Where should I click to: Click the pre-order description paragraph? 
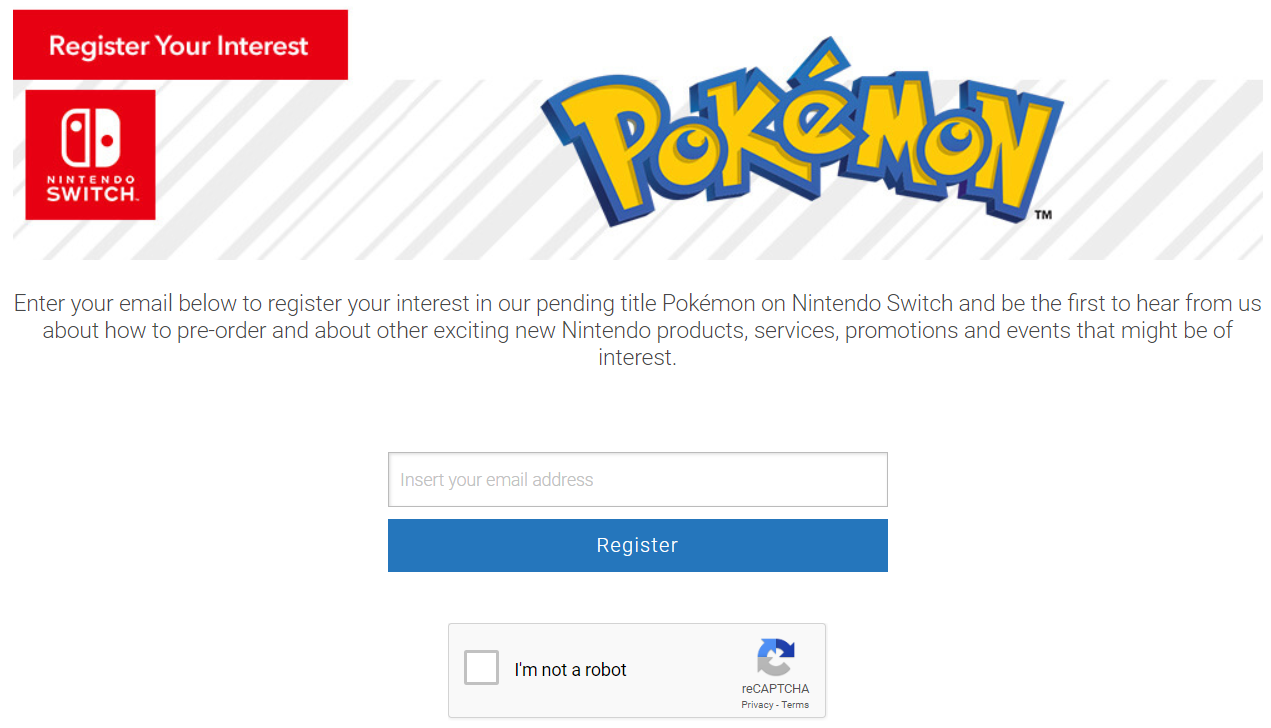point(637,330)
